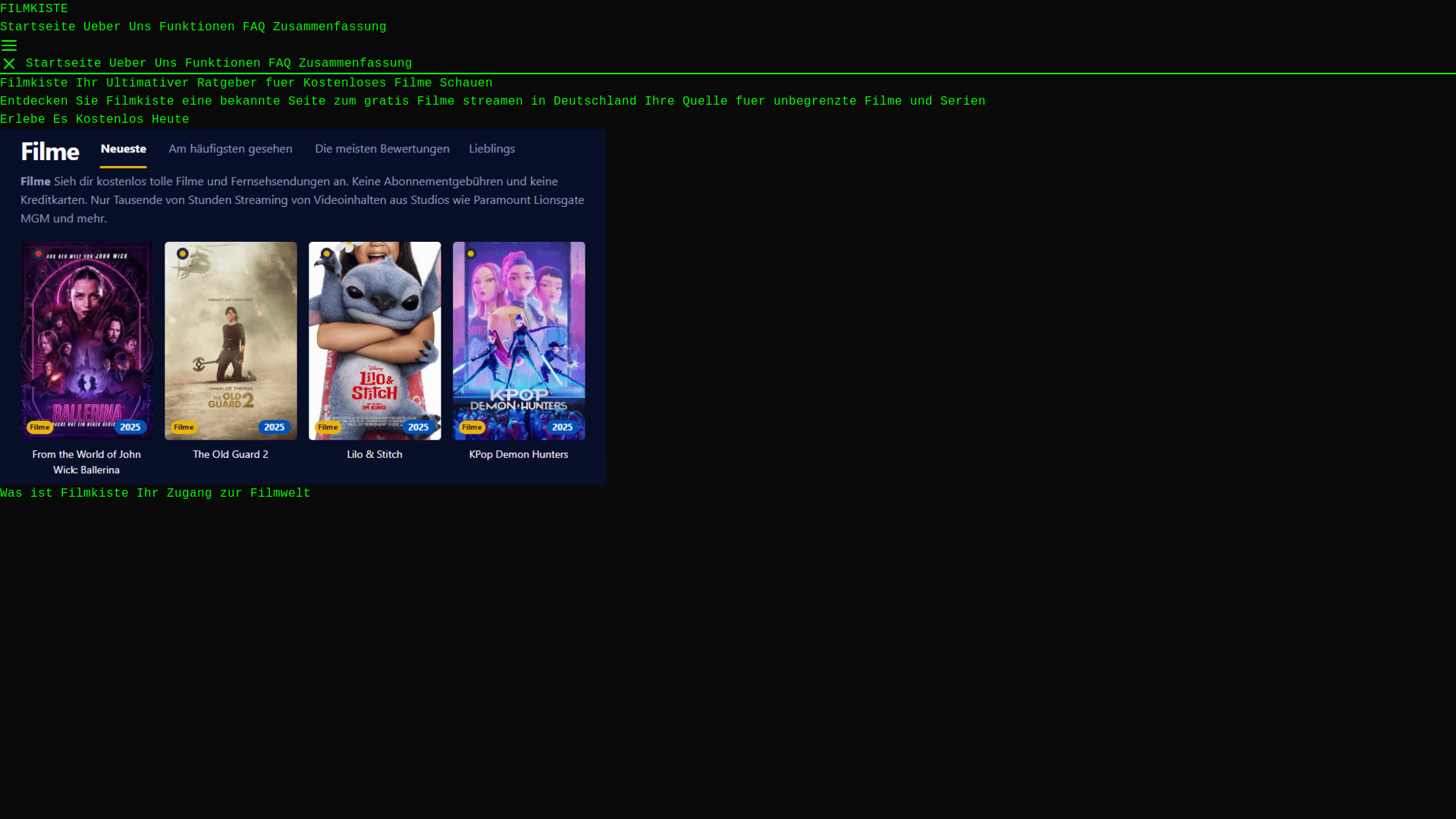Click the paragraph starting 'Entdecken Sie Filmkiste'
1456x819 pixels.
coord(493,102)
